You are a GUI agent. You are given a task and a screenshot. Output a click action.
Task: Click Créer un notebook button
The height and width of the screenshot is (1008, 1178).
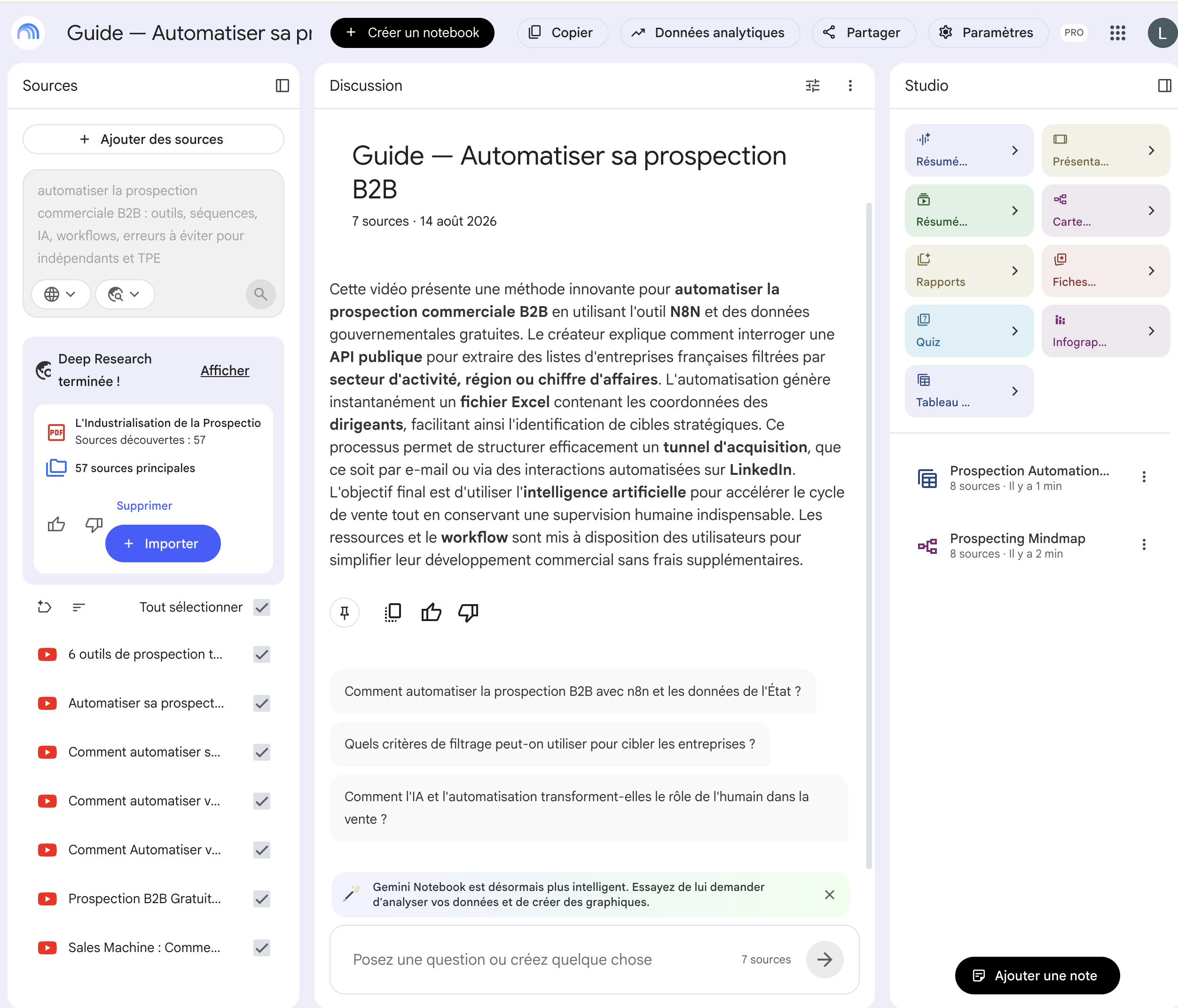click(x=412, y=33)
